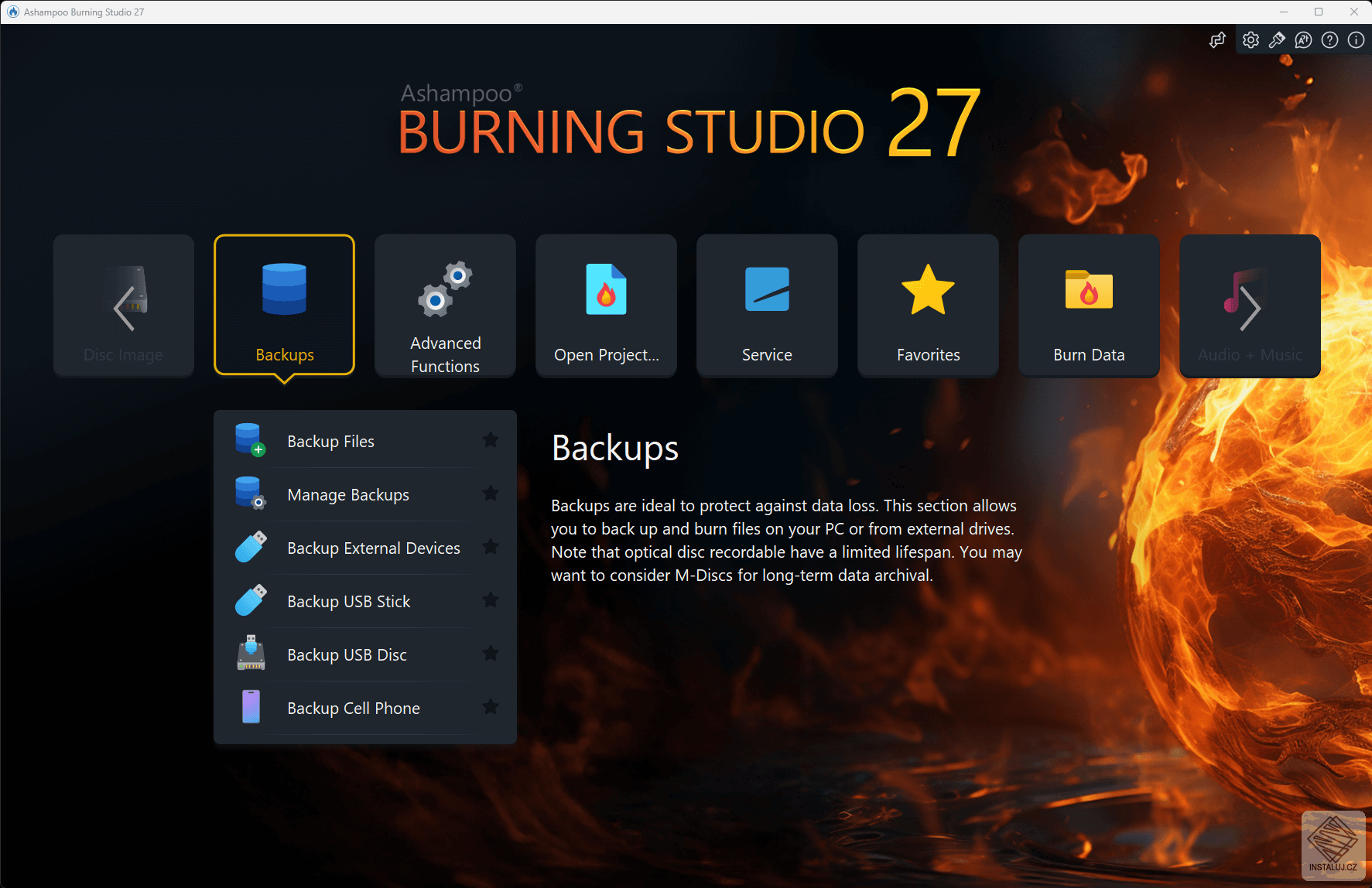Select the Backup External Devices USB icon
Image resolution: width=1372 pixels, height=888 pixels.
click(249, 547)
